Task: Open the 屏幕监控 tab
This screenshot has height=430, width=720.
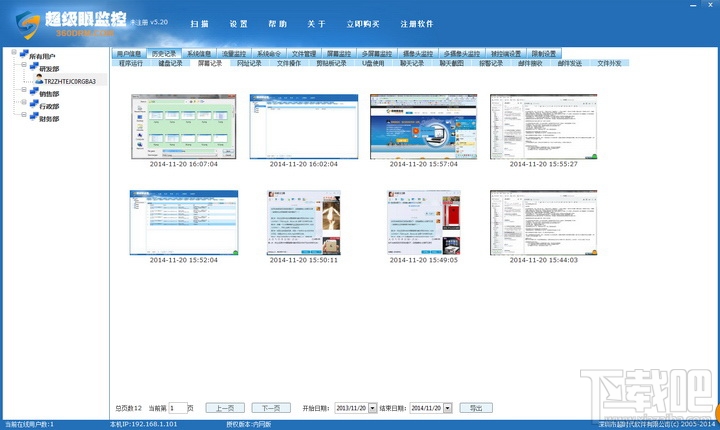Action: (x=339, y=54)
